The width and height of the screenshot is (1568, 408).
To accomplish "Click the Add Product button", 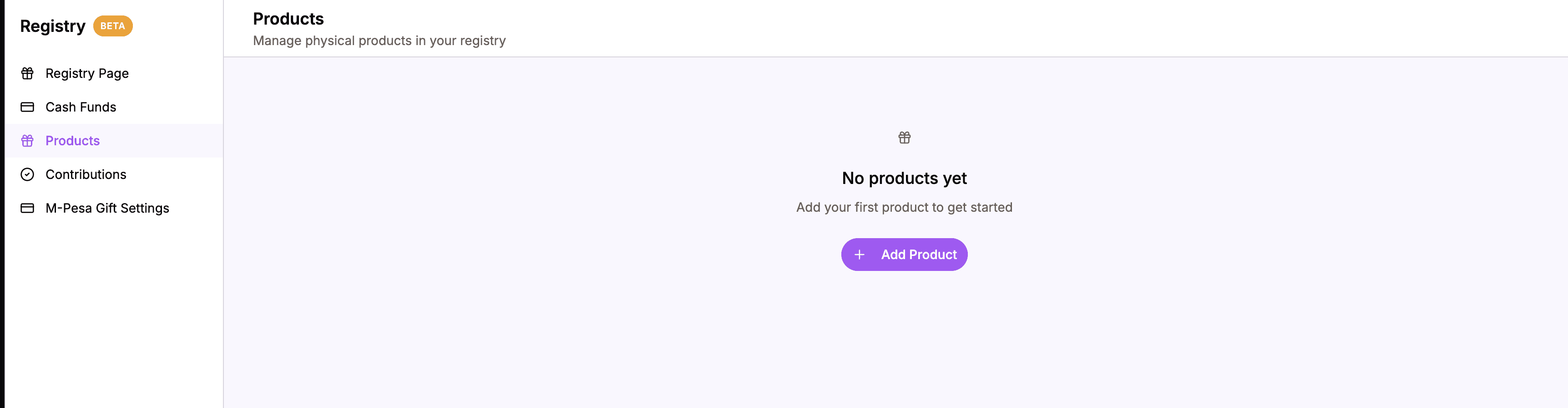I will click(x=904, y=255).
